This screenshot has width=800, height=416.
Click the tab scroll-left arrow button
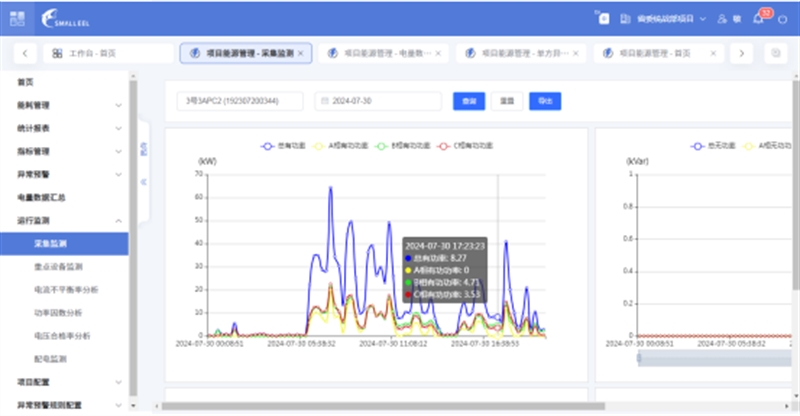[x=24, y=53]
